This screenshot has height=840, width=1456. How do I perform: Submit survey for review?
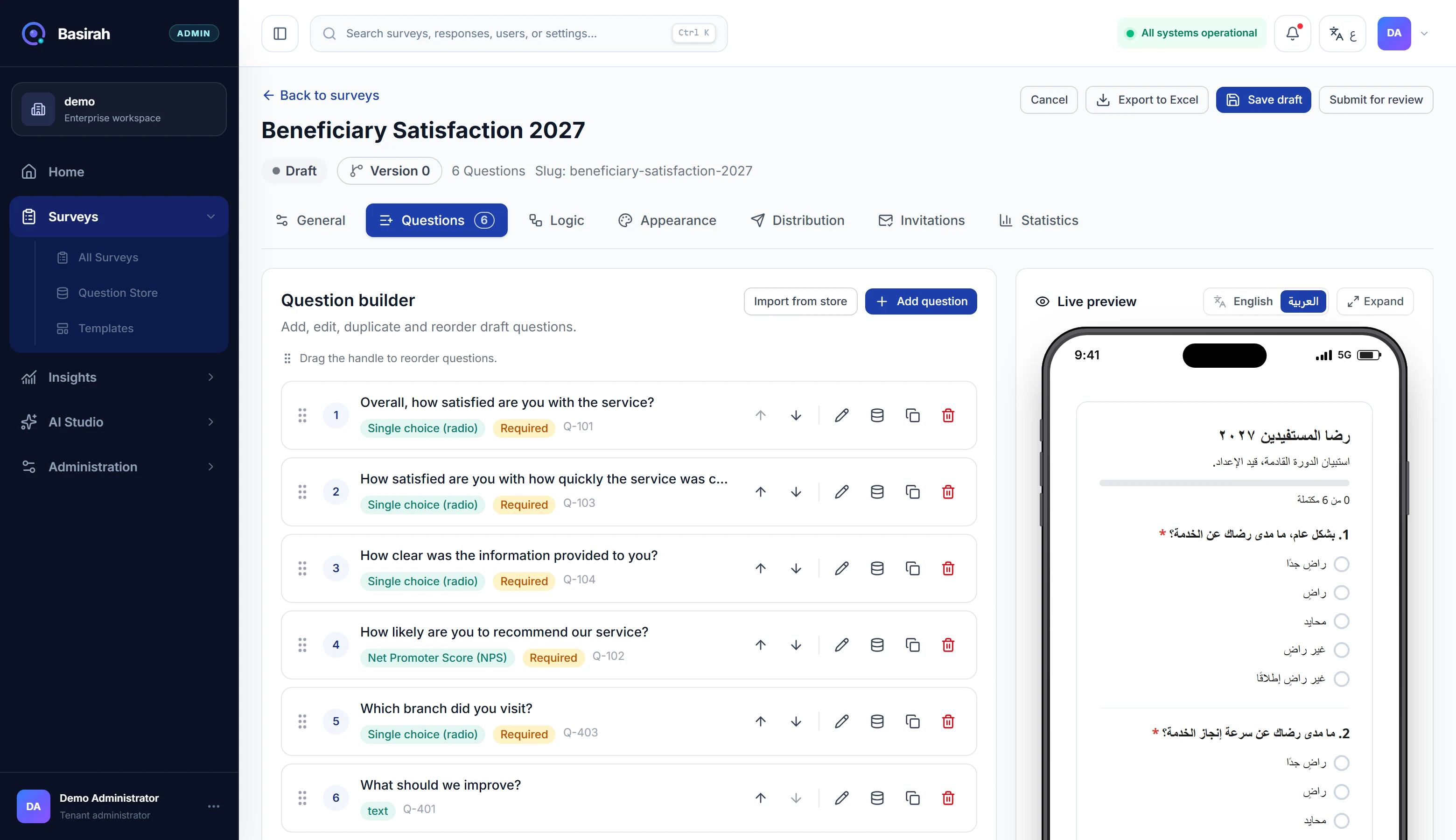(1376, 100)
